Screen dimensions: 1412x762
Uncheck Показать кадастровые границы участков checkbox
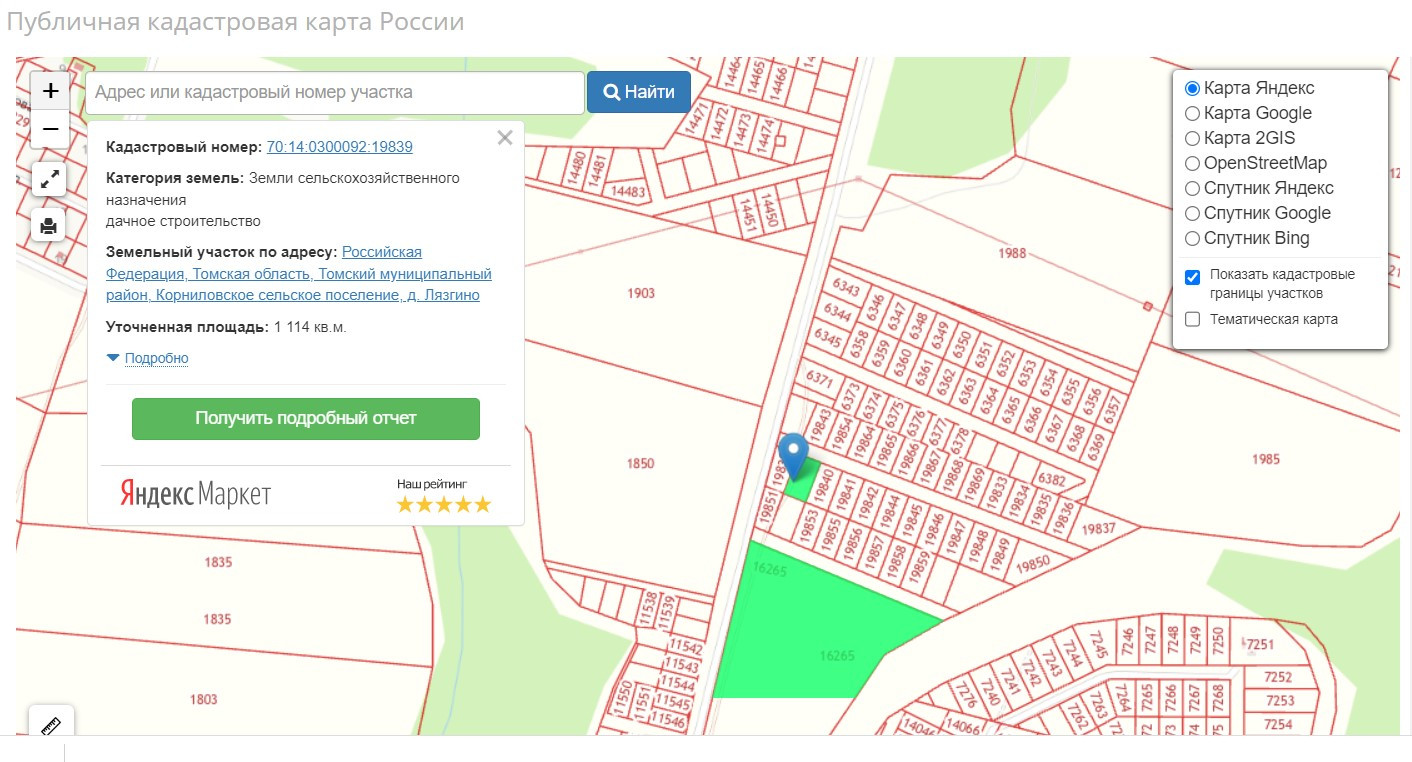click(x=1192, y=277)
